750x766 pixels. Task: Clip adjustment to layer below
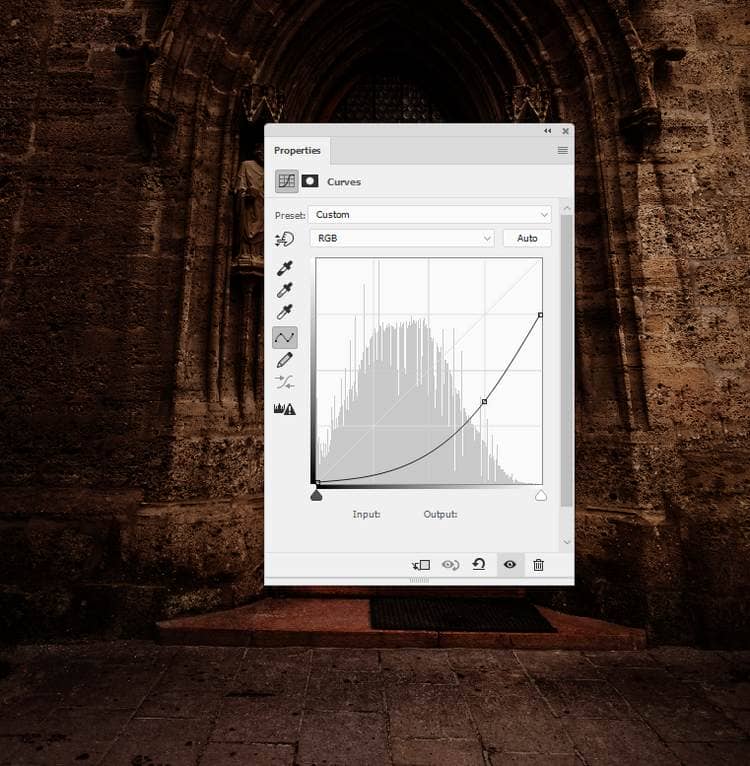(421, 565)
